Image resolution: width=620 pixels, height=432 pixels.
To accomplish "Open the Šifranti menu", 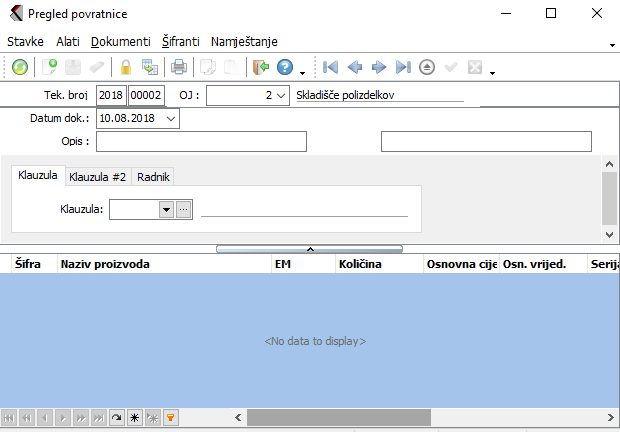I will [181, 41].
